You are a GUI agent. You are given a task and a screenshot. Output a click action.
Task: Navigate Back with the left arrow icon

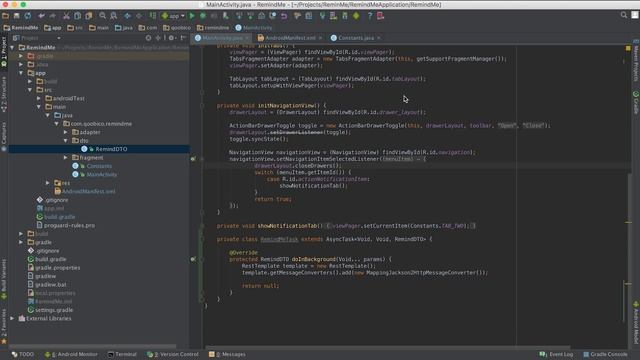point(127,16)
